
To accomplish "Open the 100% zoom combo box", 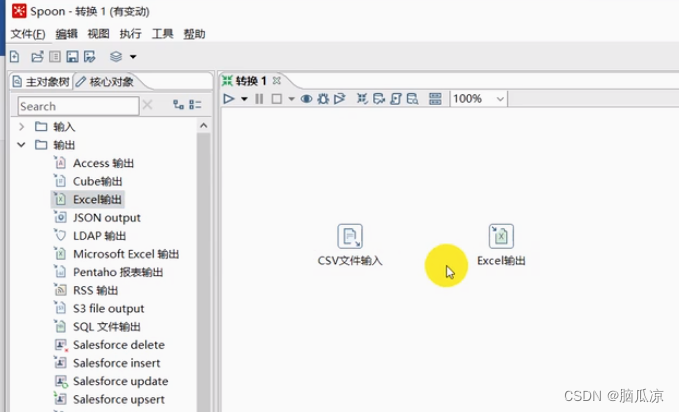I will tap(479, 99).
